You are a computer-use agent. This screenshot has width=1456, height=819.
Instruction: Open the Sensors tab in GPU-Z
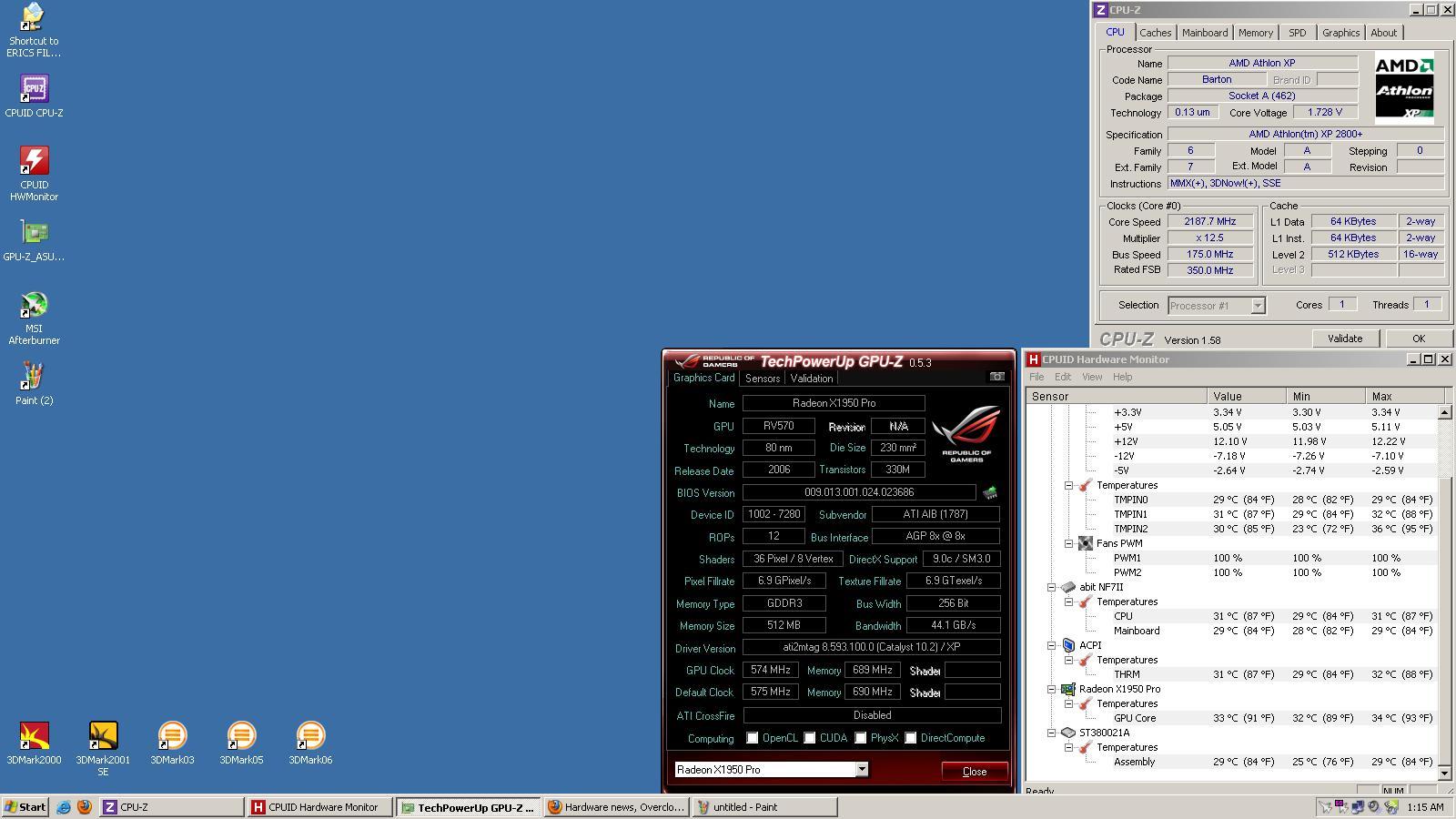(x=763, y=379)
